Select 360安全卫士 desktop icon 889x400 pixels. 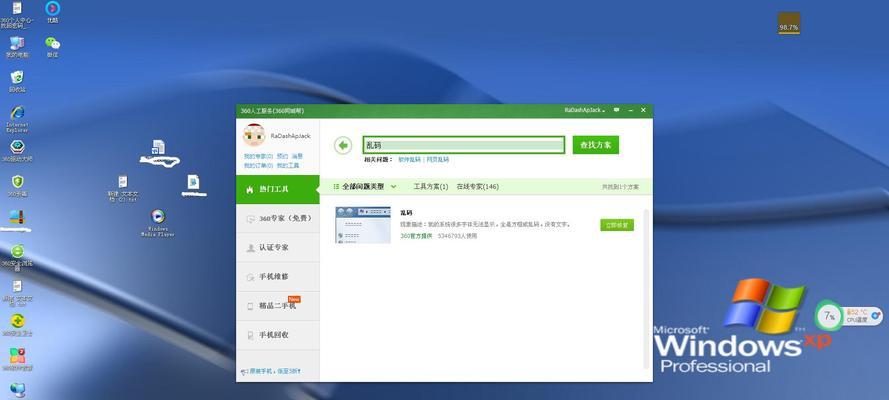[17, 325]
